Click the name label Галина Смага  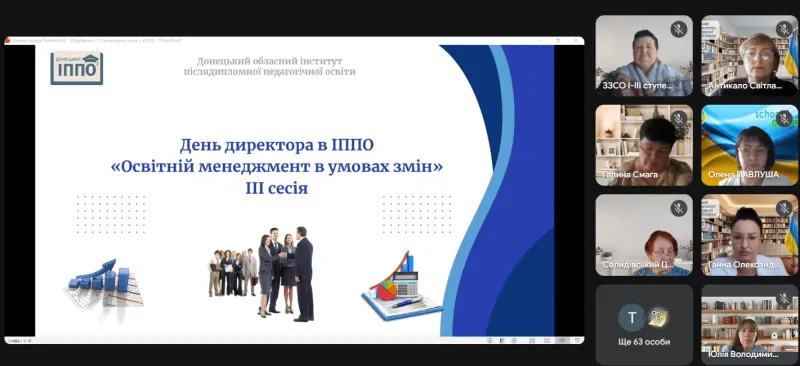[x=630, y=175]
